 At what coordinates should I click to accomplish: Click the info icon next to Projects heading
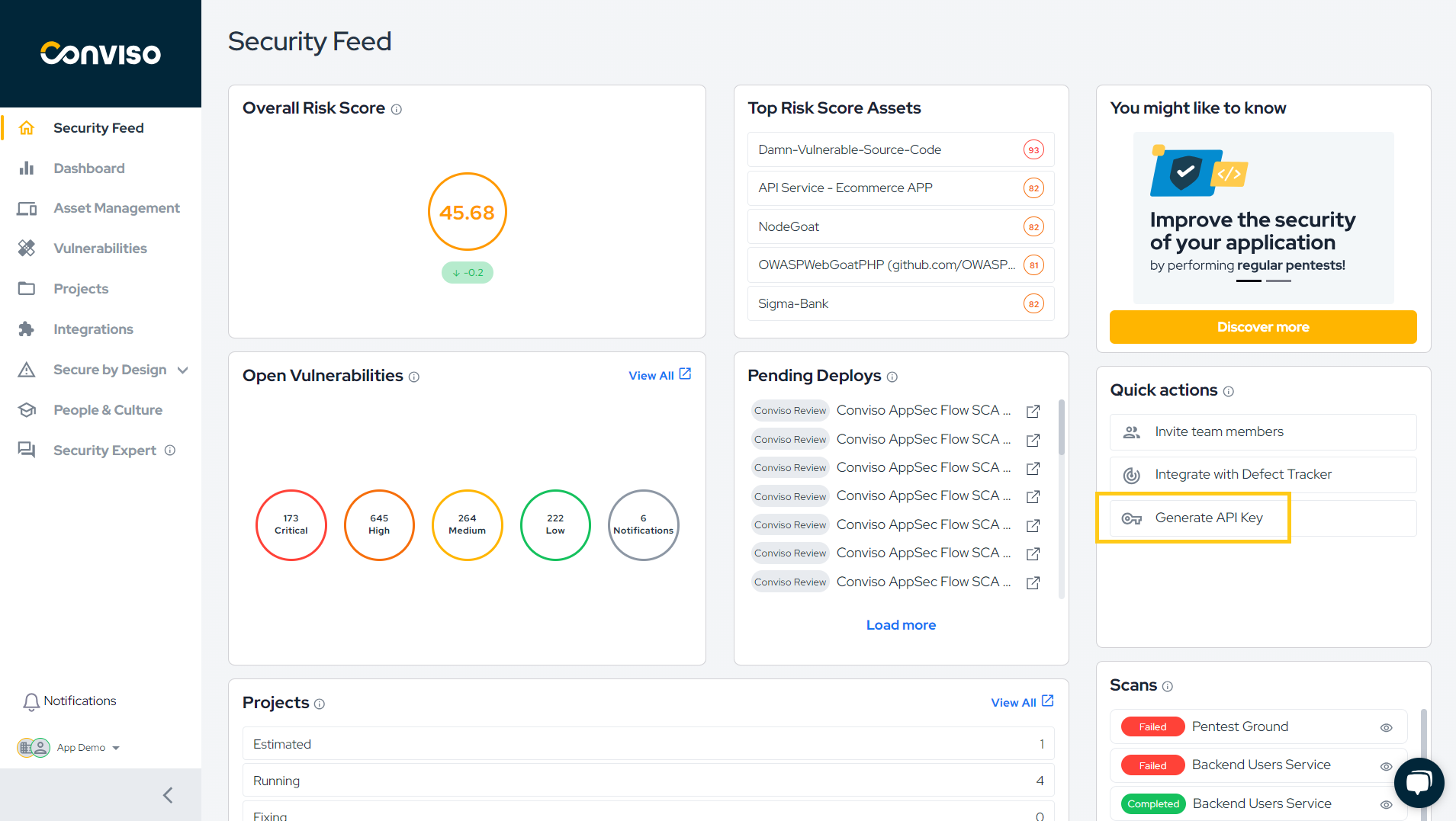coord(320,704)
